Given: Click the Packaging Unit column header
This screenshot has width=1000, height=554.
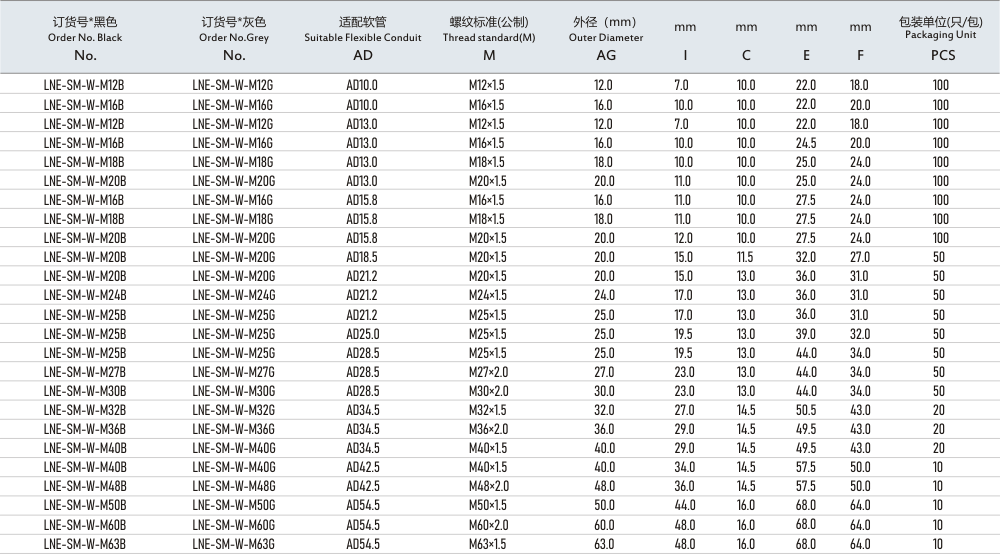Looking at the screenshot, I should (x=941, y=37).
